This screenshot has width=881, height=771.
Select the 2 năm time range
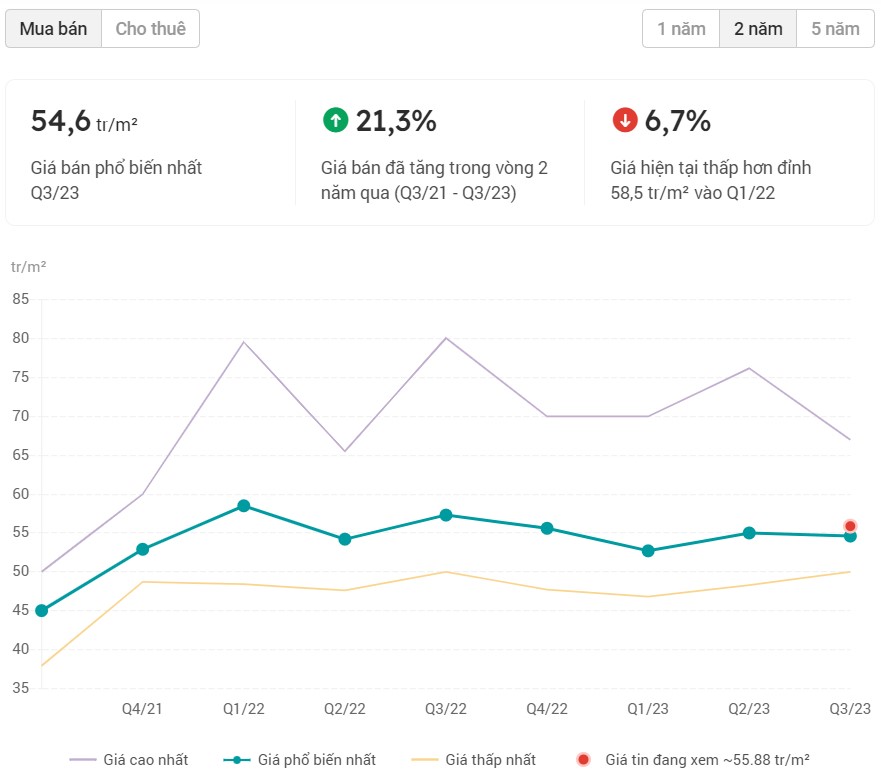[758, 29]
